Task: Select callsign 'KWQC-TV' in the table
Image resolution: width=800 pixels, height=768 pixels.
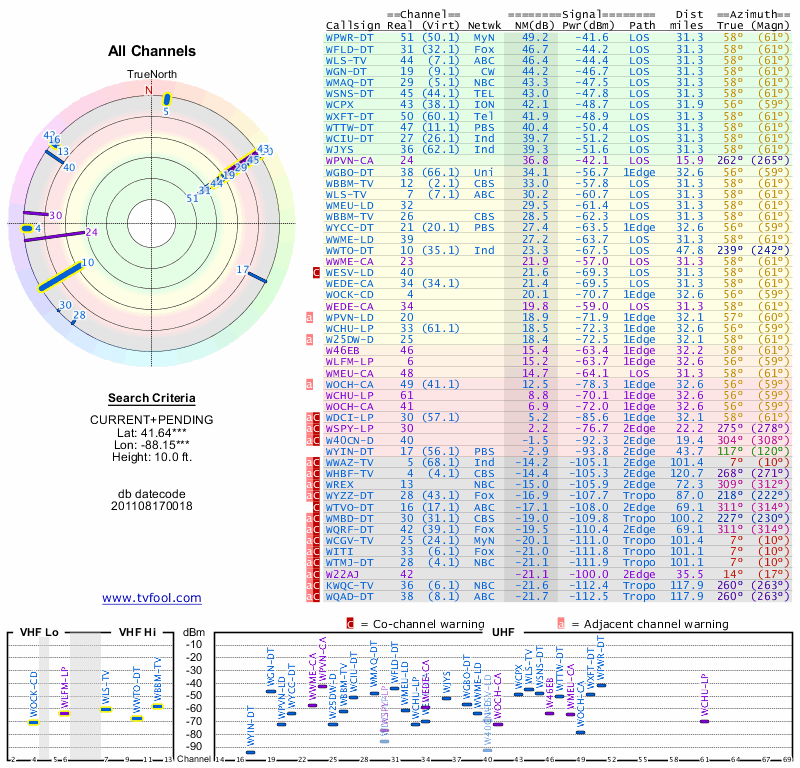Action: tap(349, 585)
